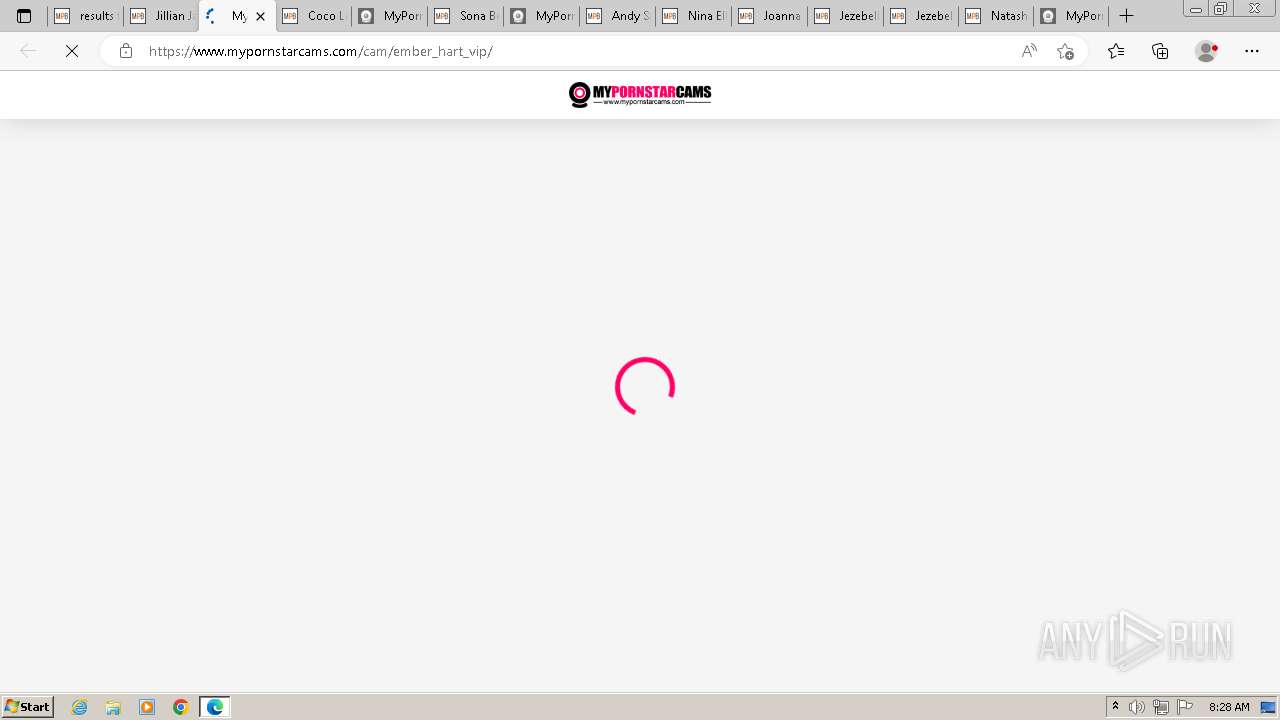Click the back navigation arrow

coord(28,51)
